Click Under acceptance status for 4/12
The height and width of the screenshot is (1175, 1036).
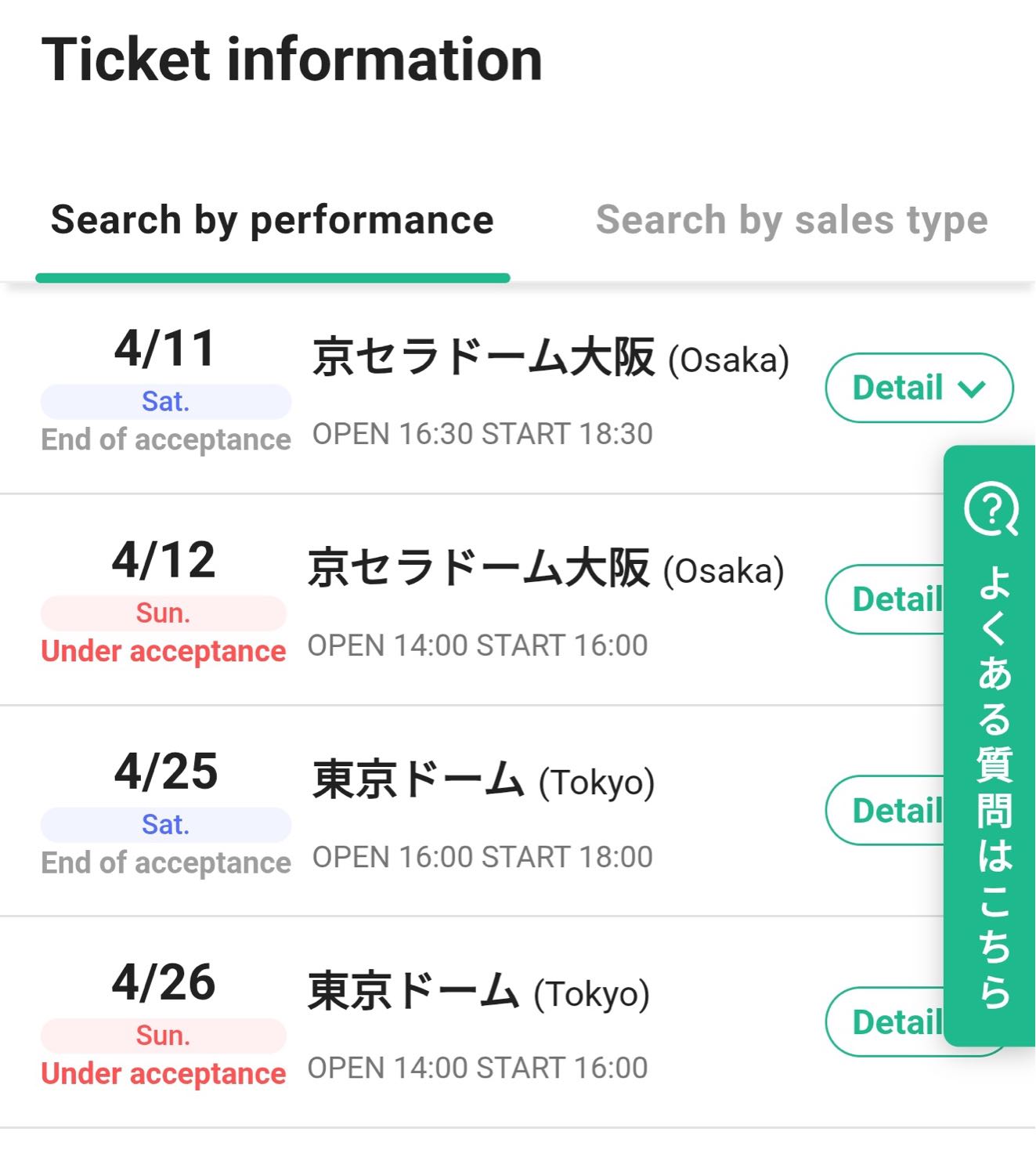[163, 652]
